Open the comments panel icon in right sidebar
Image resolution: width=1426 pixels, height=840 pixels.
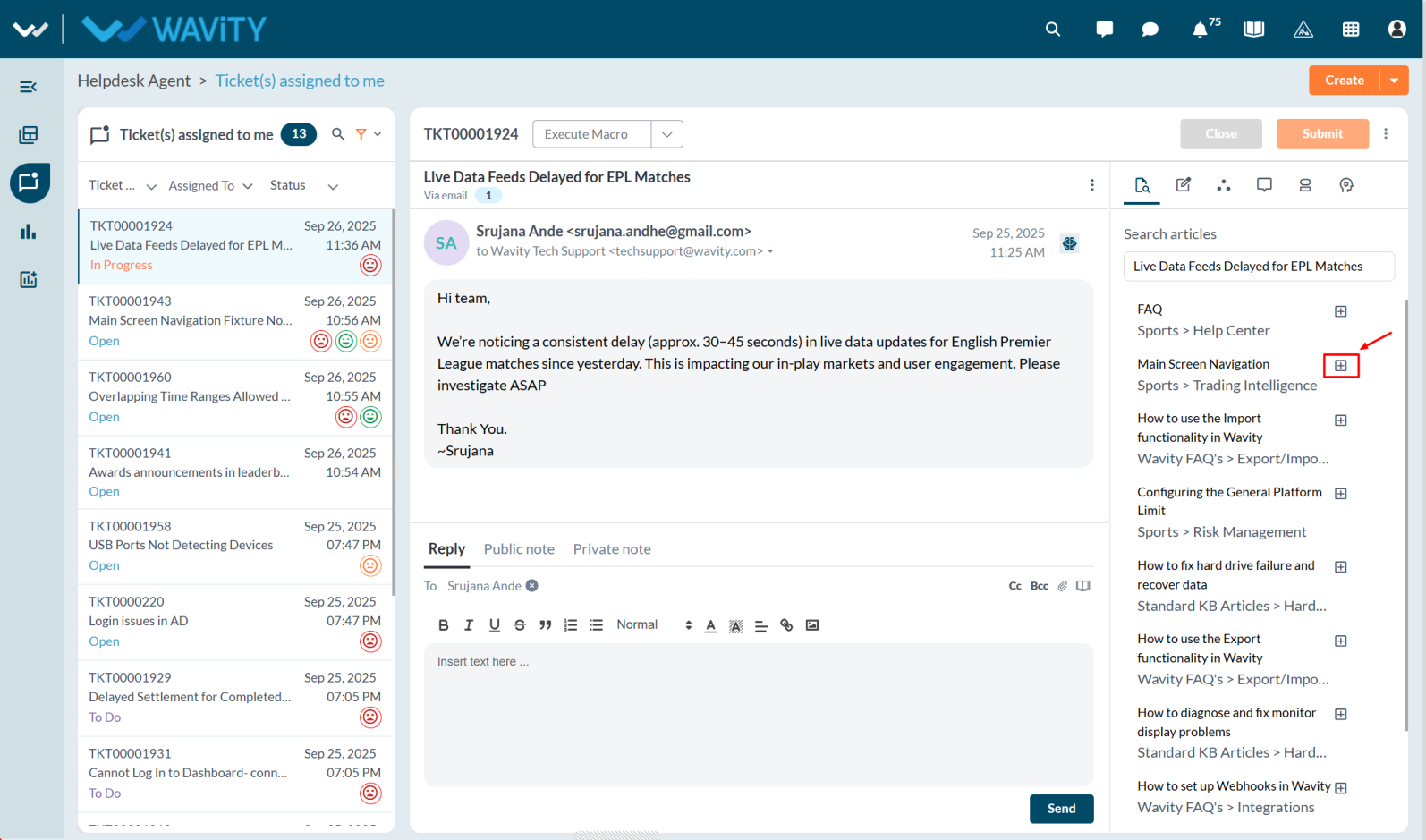coord(1264,185)
